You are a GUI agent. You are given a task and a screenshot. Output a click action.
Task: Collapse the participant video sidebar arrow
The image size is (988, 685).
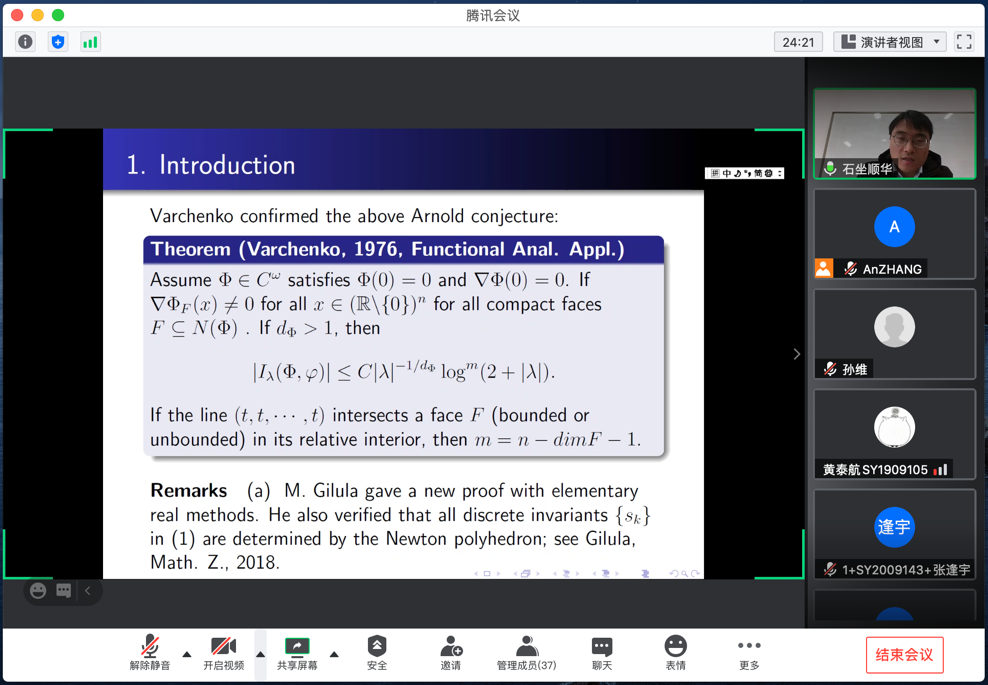(x=796, y=354)
